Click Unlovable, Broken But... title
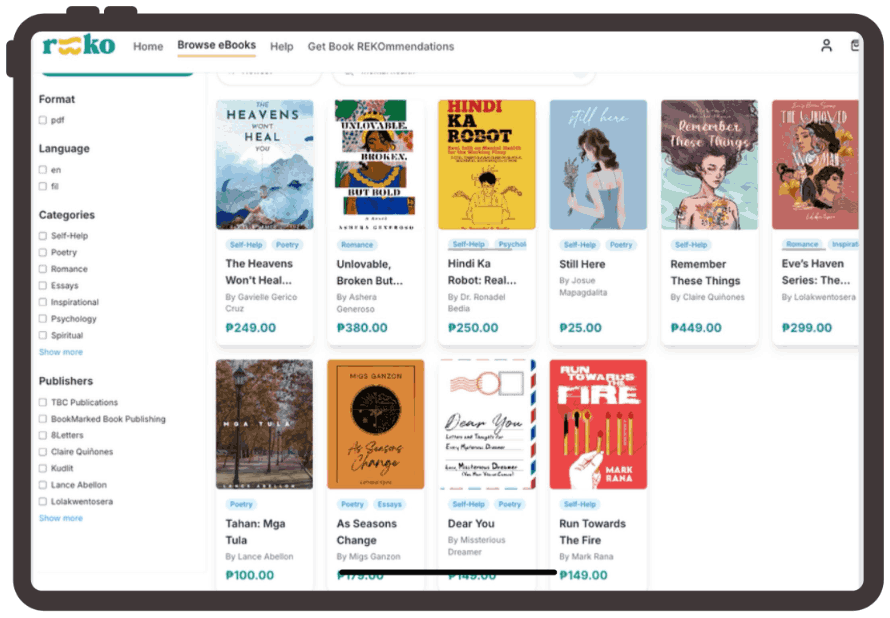The width and height of the screenshot is (890, 618). 370,272
